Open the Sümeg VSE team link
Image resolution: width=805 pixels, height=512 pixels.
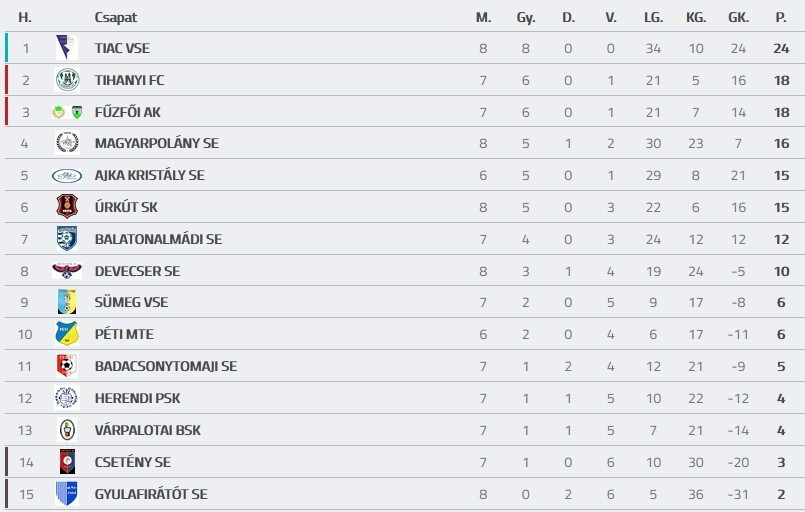point(131,302)
